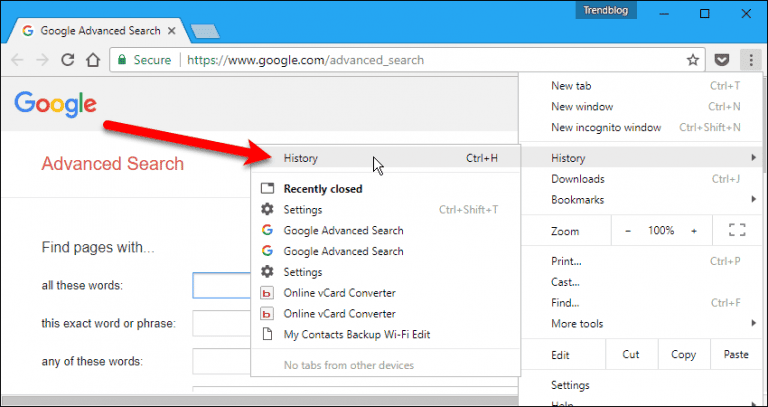Select New incognito window menu item
768x407 pixels.
(x=606, y=128)
